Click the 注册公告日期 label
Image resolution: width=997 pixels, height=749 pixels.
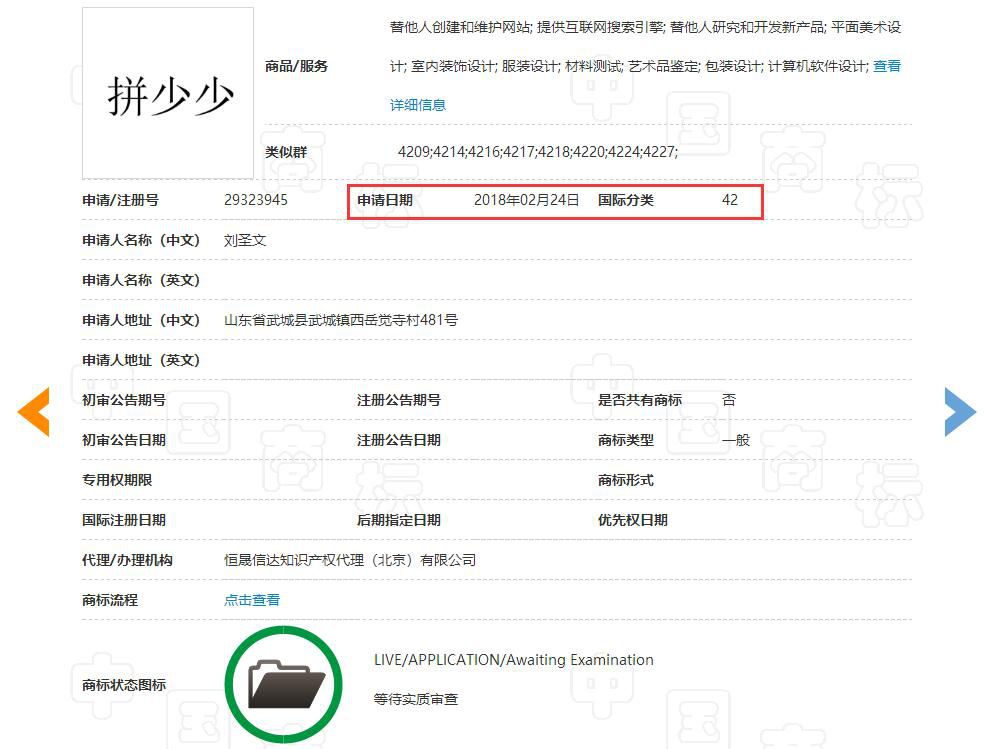(x=399, y=440)
